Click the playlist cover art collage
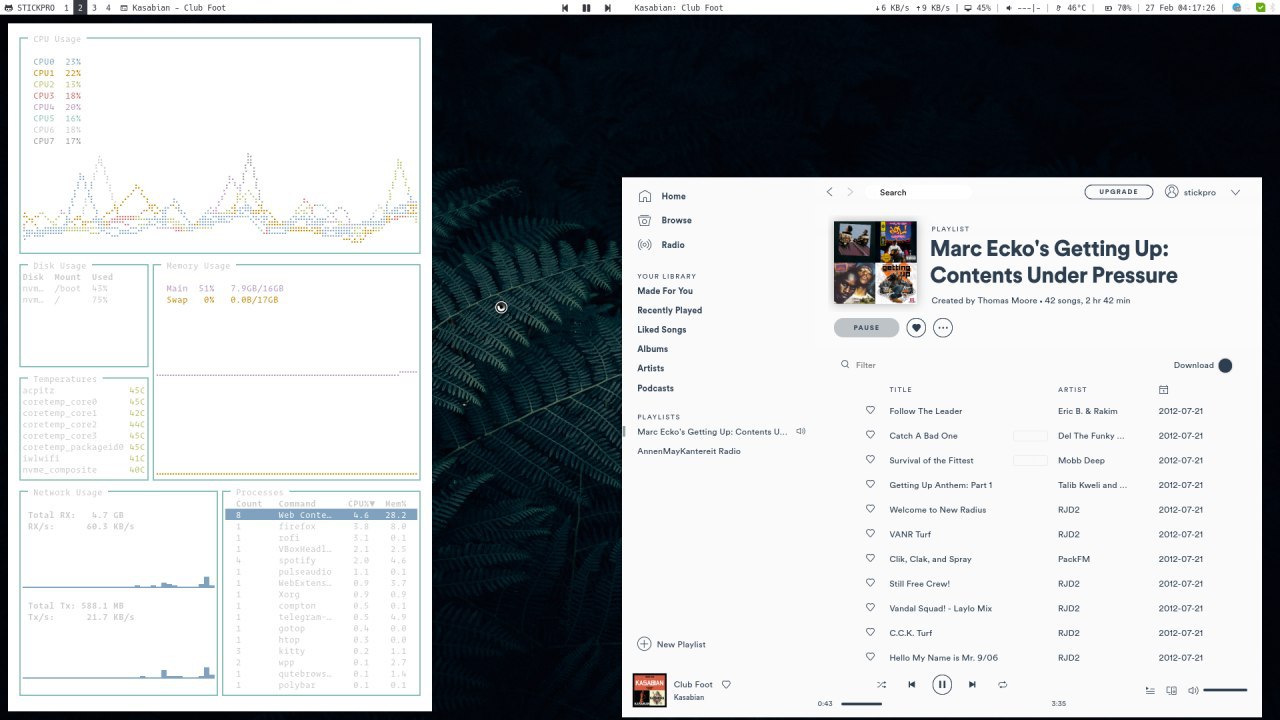 point(875,262)
